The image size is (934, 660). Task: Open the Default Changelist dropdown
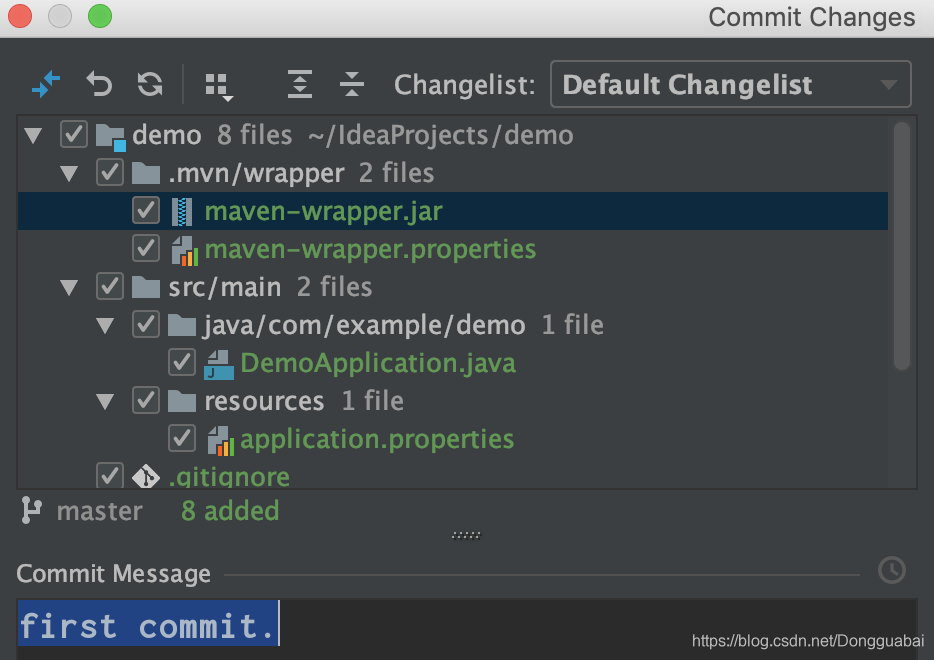click(730, 84)
